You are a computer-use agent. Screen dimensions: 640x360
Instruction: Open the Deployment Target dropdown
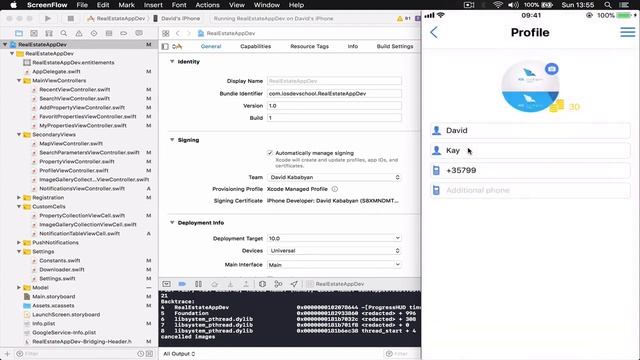point(334,238)
